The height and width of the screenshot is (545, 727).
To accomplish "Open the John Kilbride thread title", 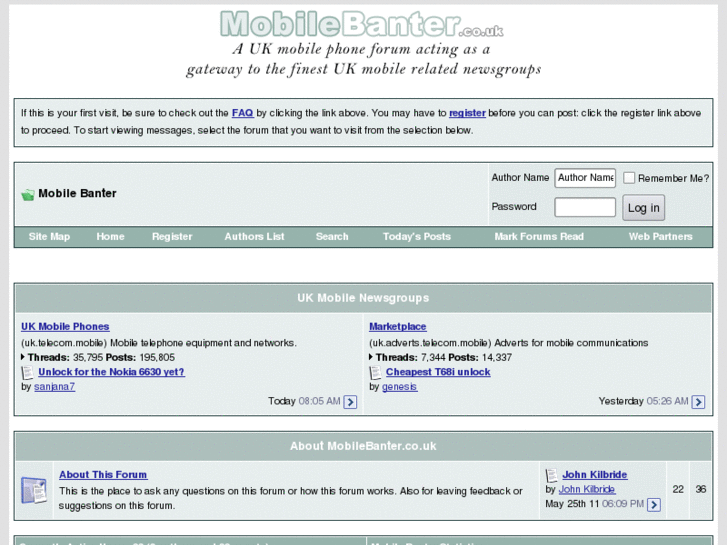I will 594,474.
